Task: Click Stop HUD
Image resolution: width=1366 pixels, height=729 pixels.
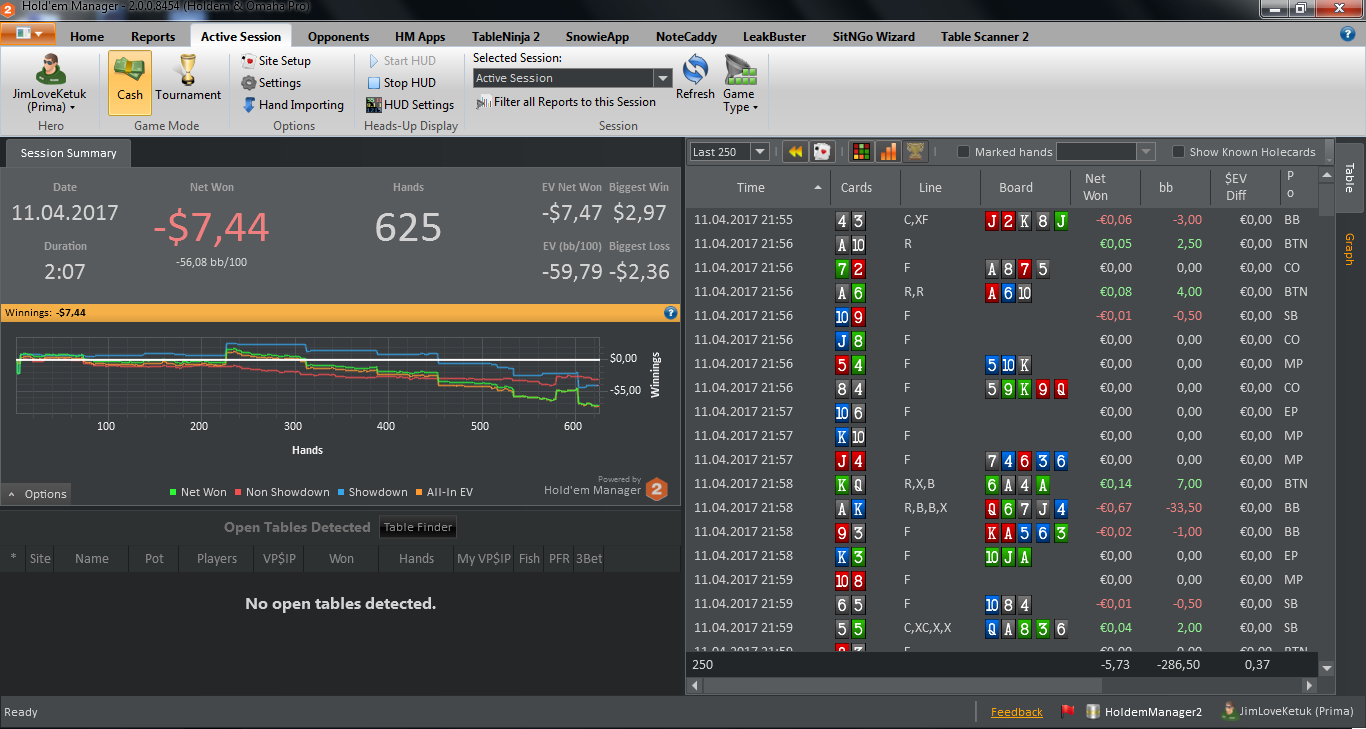Action: pyautogui.click(x=401, y=83)
